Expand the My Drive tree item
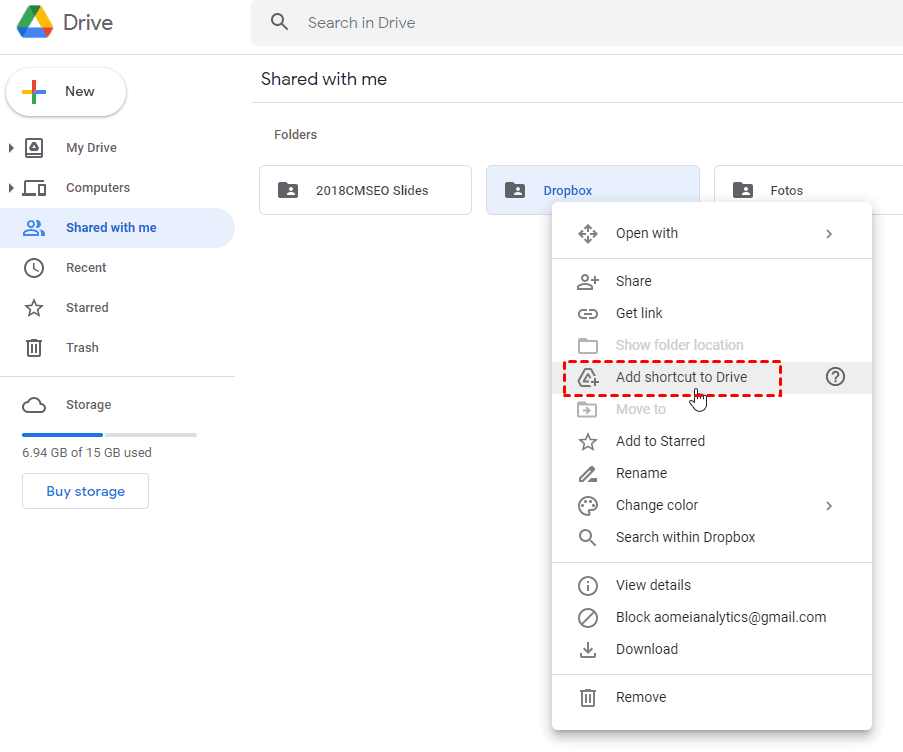The height and width of the screenshot is (752, 903). (x=10, y=147)
